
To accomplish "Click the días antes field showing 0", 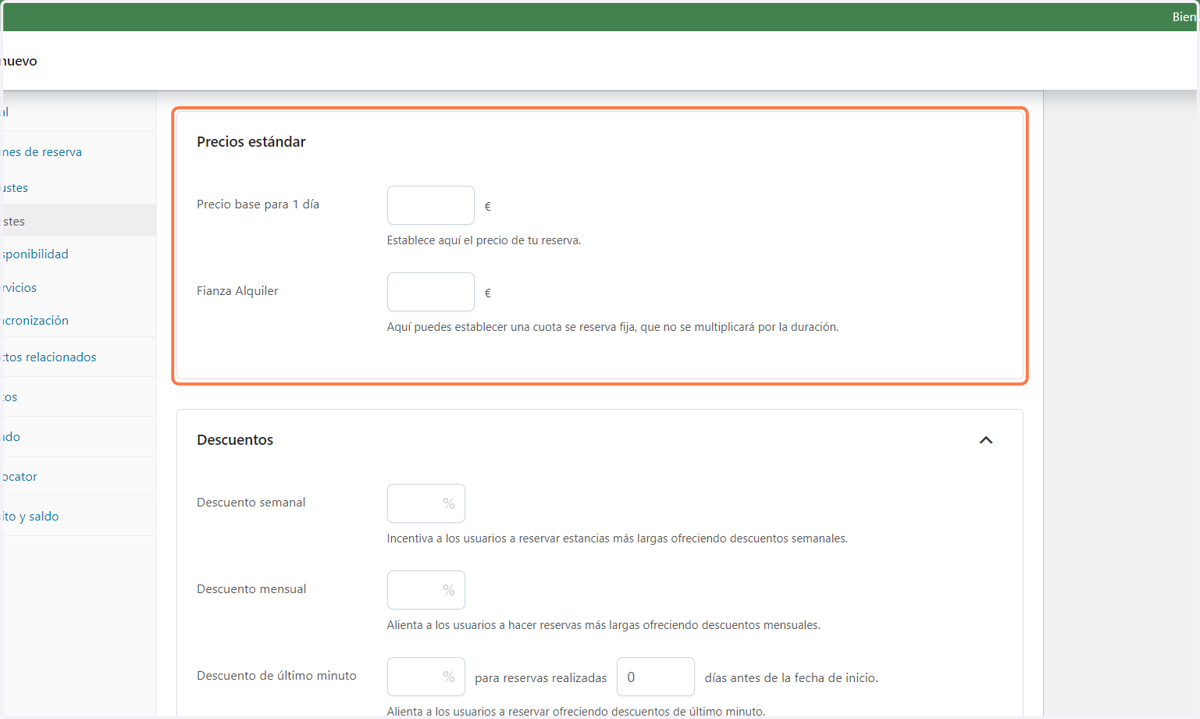I will (656, 677).
